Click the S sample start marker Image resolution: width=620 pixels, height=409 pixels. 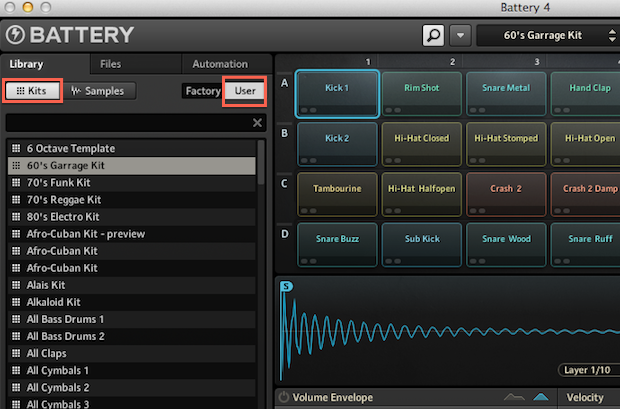(x=286, y=286)
